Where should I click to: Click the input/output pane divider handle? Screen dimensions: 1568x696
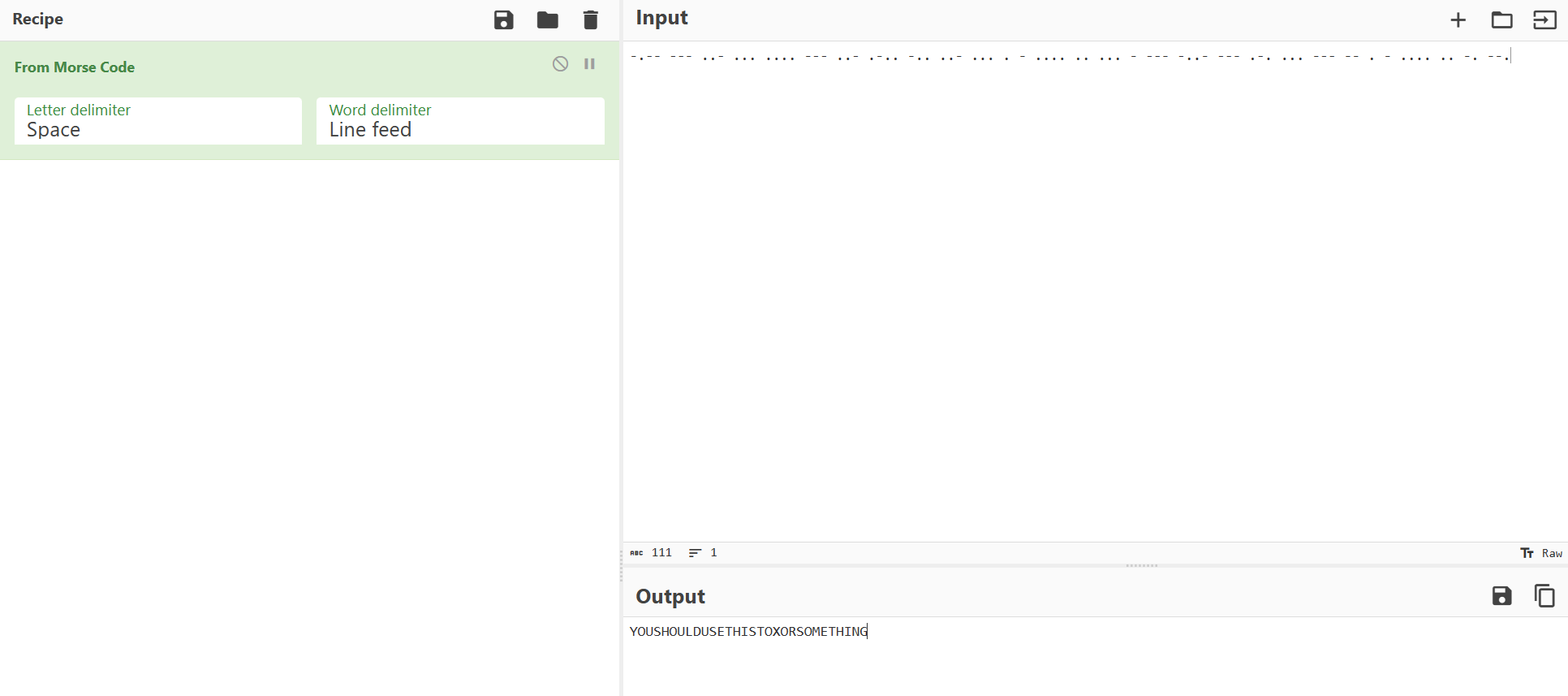point(1142,565)
